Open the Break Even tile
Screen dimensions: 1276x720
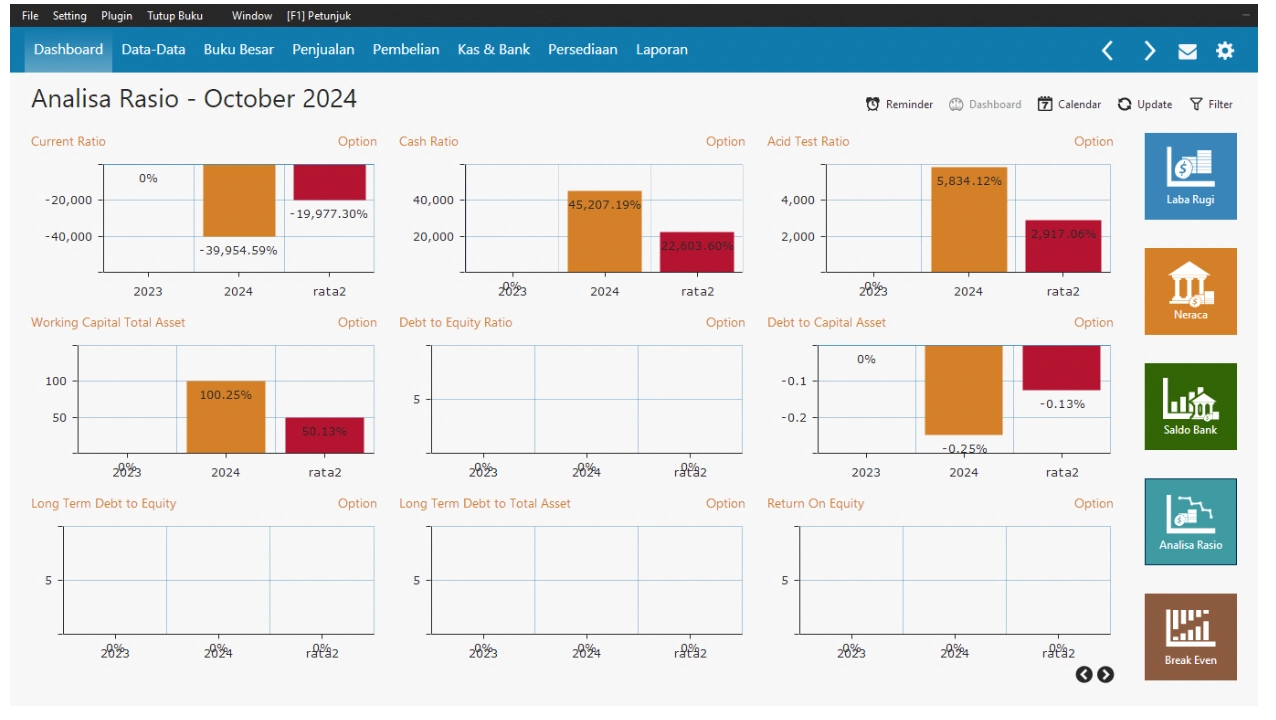1190,636
